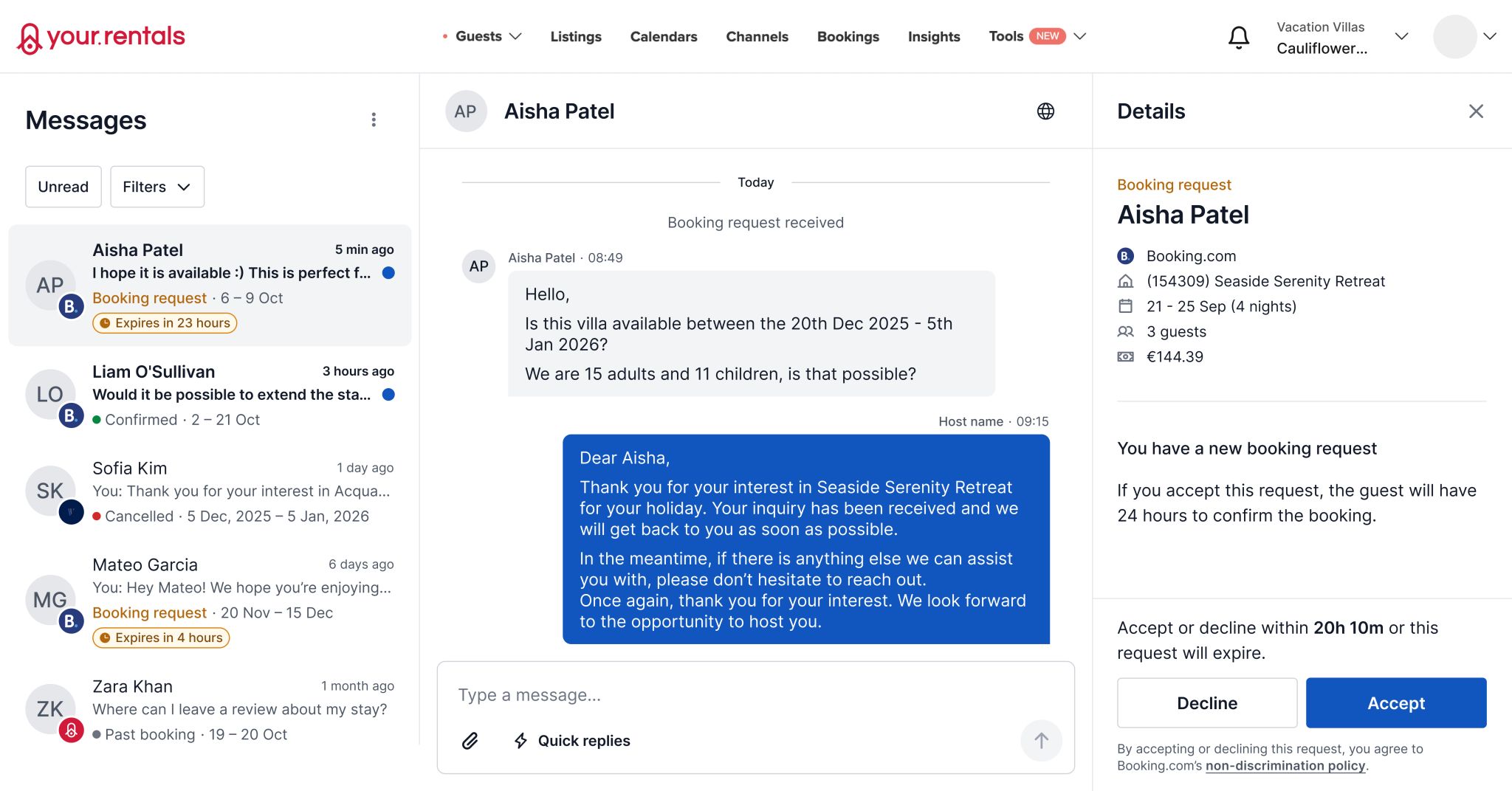Screen dimensions: 1512x791
Task: Accept the booking request
Action: click(x=1395, y=702)
